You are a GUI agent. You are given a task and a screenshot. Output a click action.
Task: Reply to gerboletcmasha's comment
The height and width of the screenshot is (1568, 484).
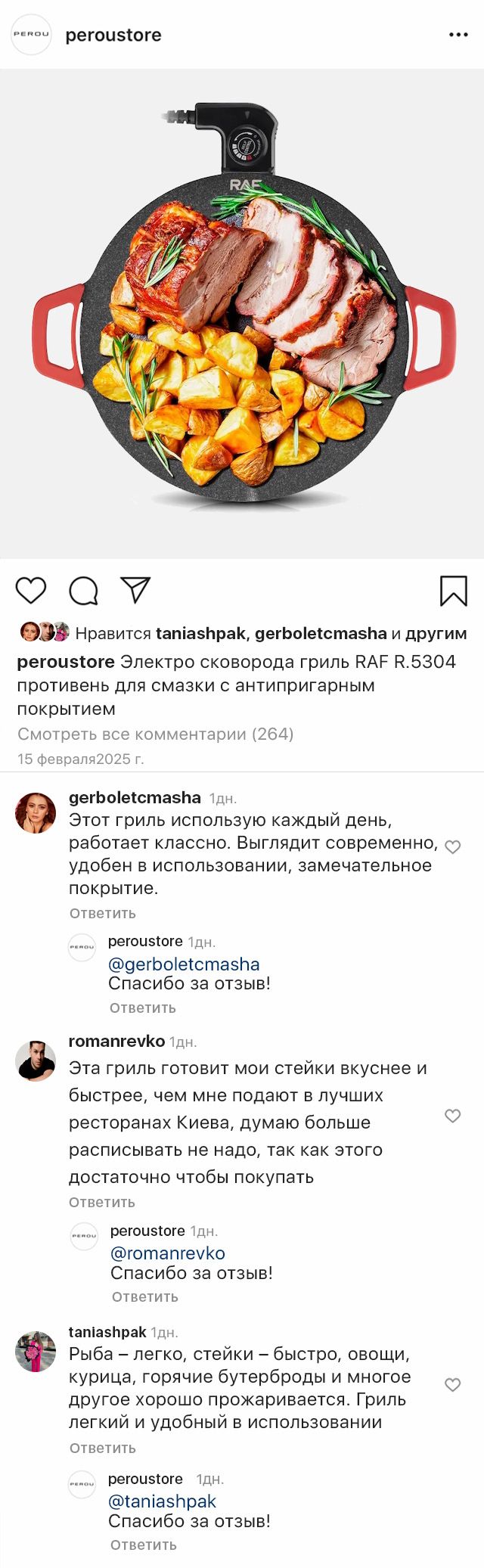[x=102, y=913]
